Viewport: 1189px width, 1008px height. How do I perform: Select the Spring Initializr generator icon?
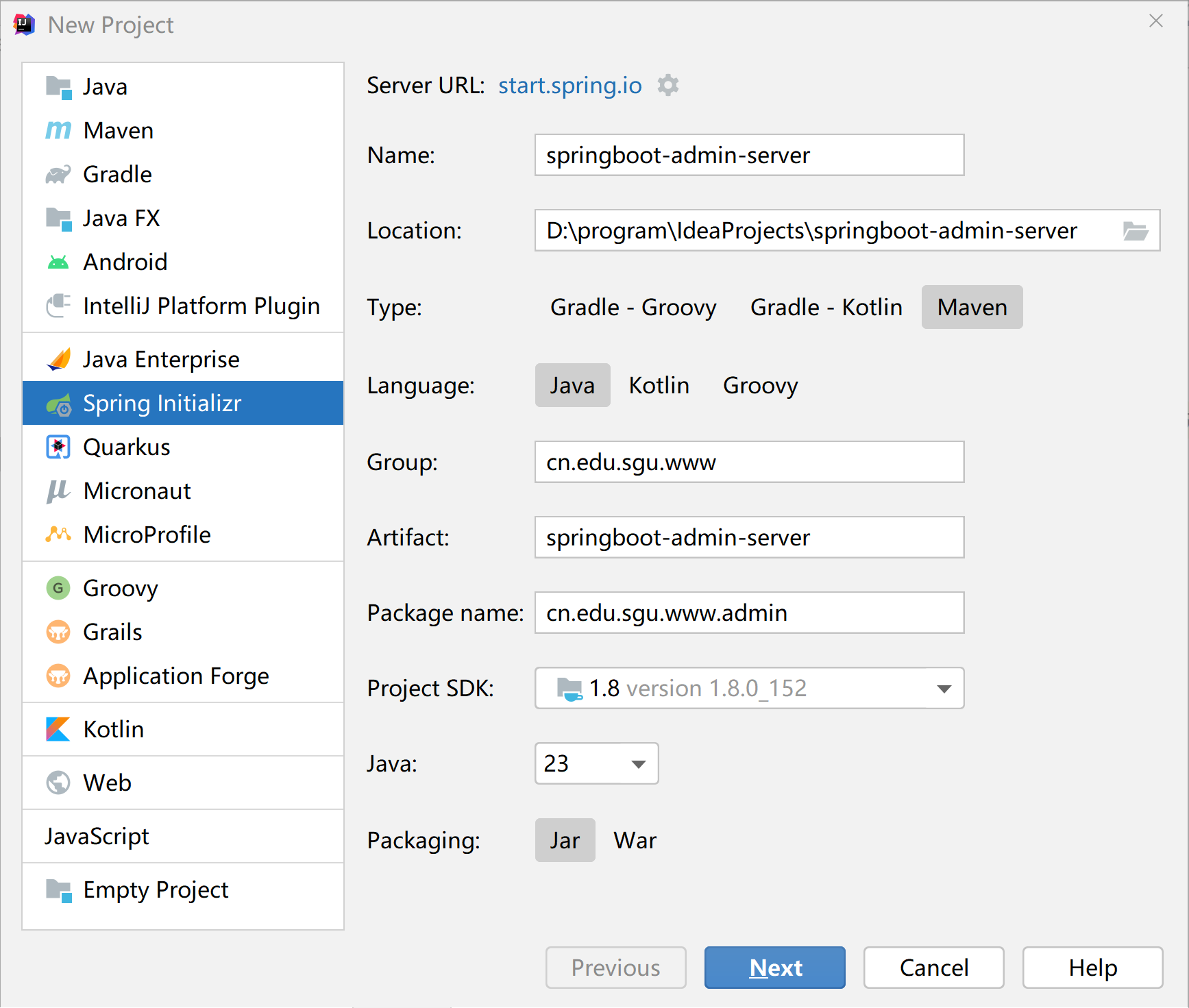(x=59, y=403)
